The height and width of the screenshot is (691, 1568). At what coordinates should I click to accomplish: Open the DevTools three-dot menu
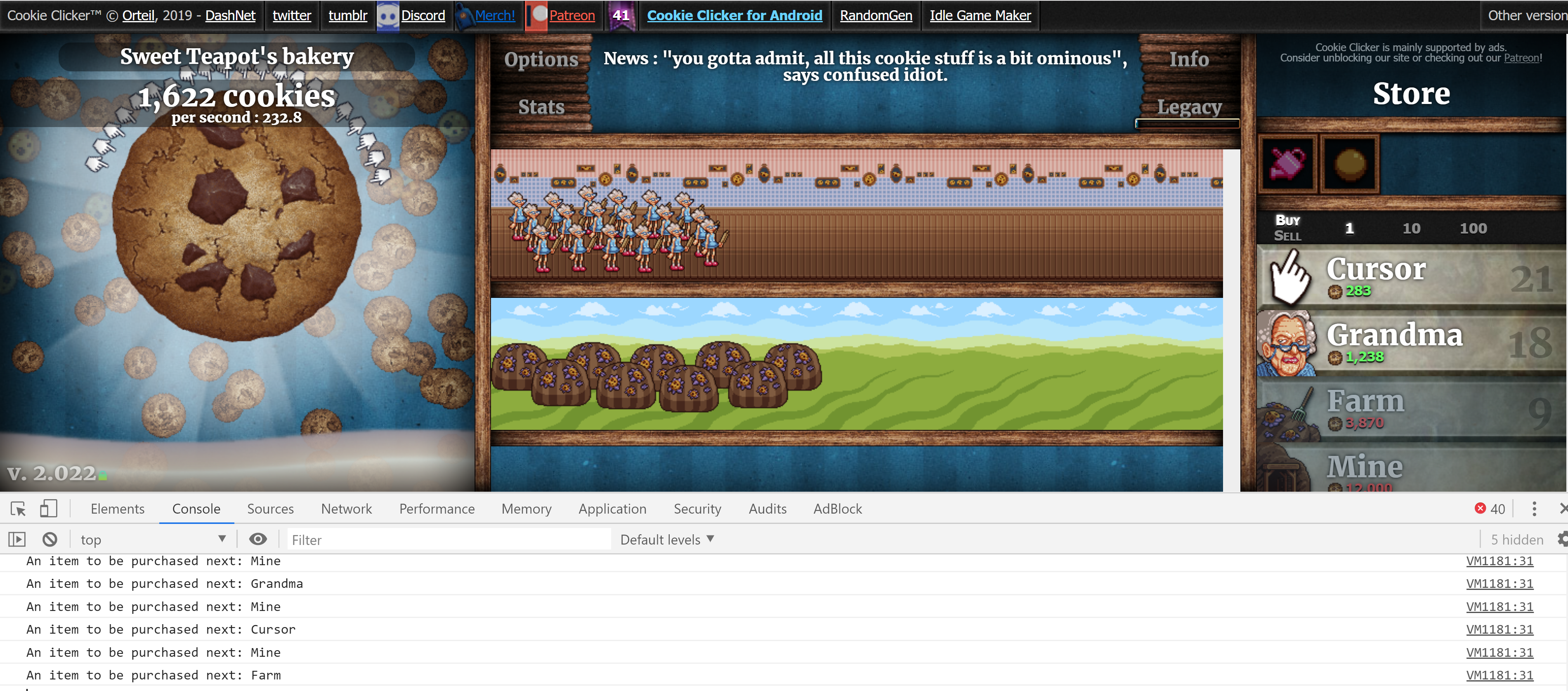click(x=1534, y=508)
